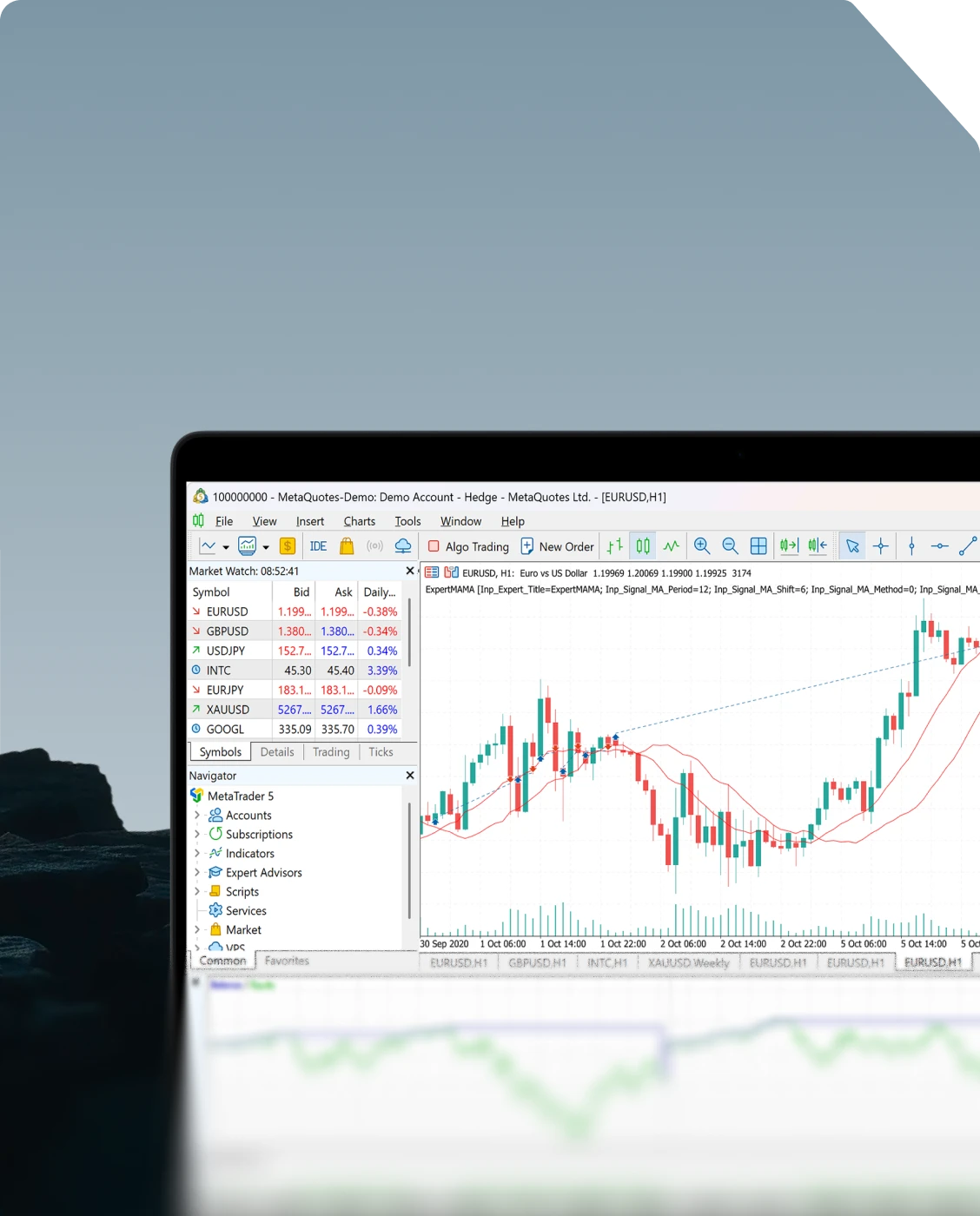This screenshot has height=1216, width=980.
Task: Open the INTC,H1 chart tab
Action: tap(607, 962)
